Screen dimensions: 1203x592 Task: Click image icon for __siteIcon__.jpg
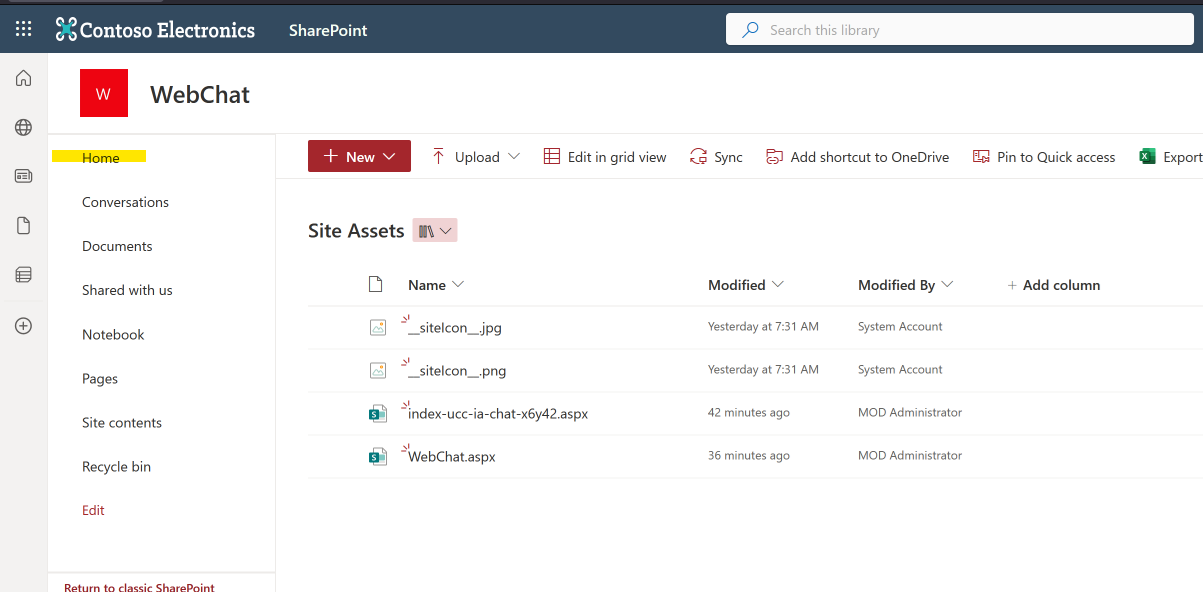pos(377,327)
